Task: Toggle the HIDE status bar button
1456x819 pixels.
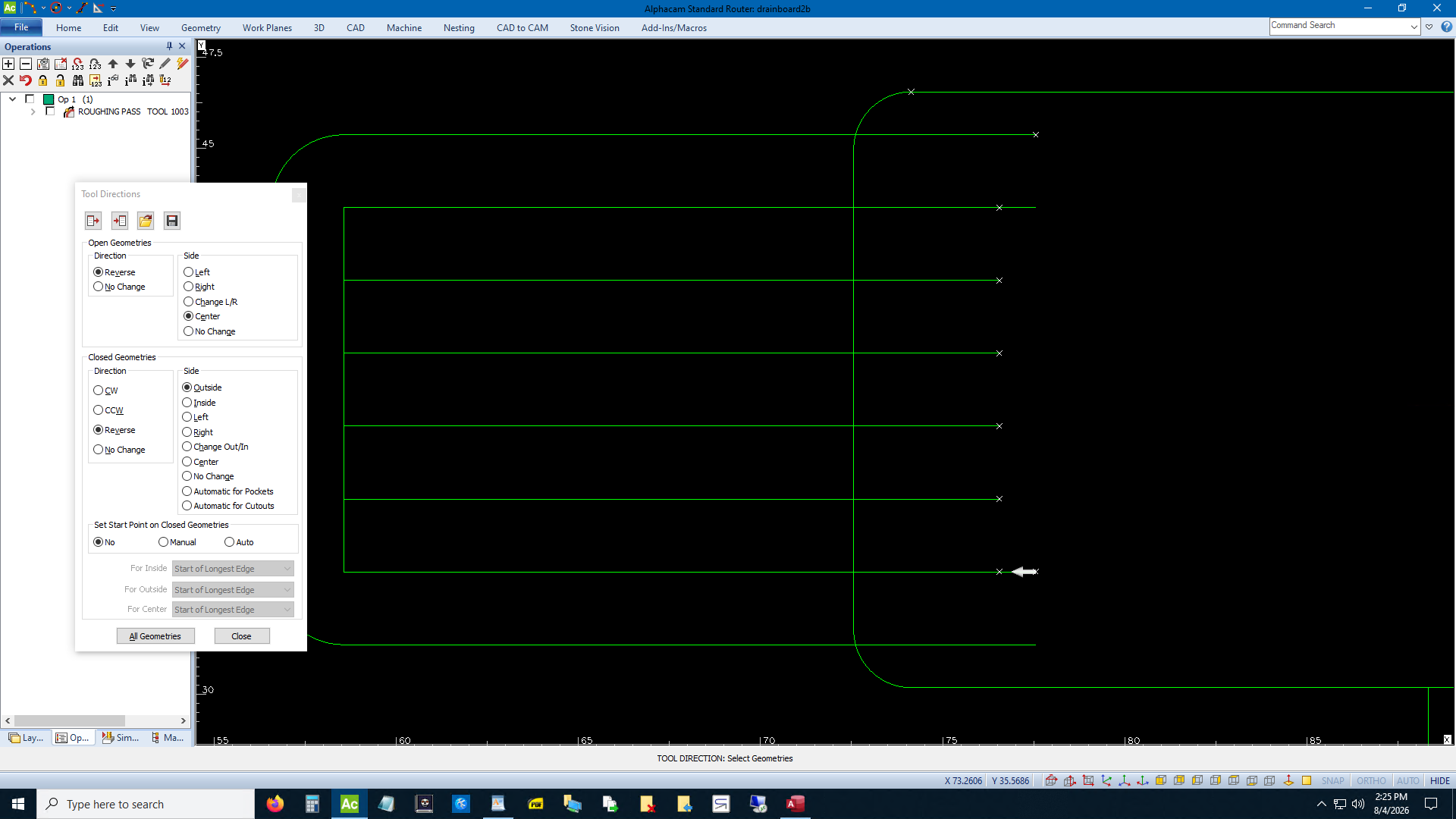Action: pos(1439,781)
